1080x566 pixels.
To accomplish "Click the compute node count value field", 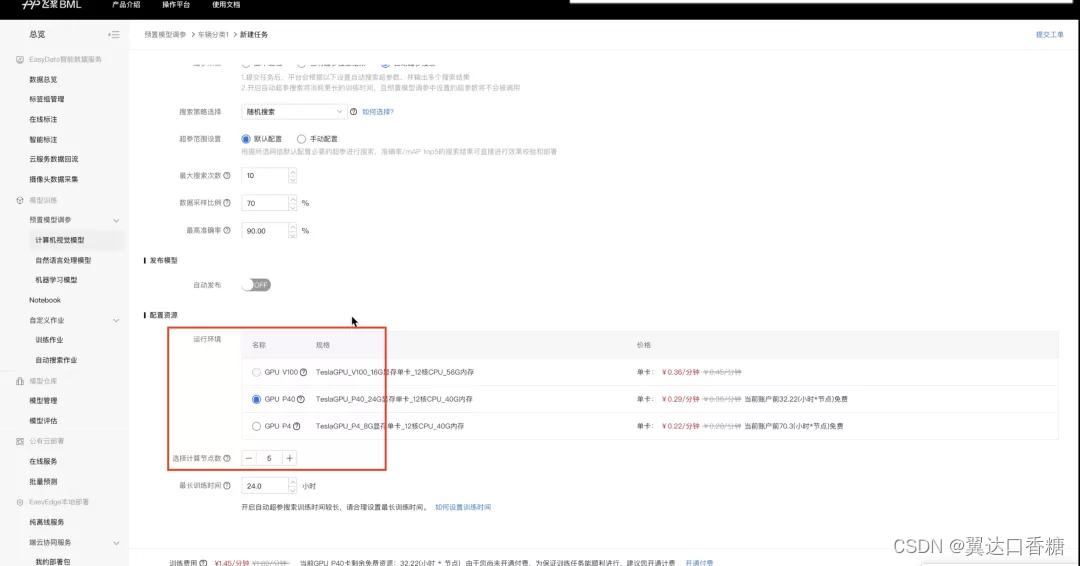I will pos(269,459).
